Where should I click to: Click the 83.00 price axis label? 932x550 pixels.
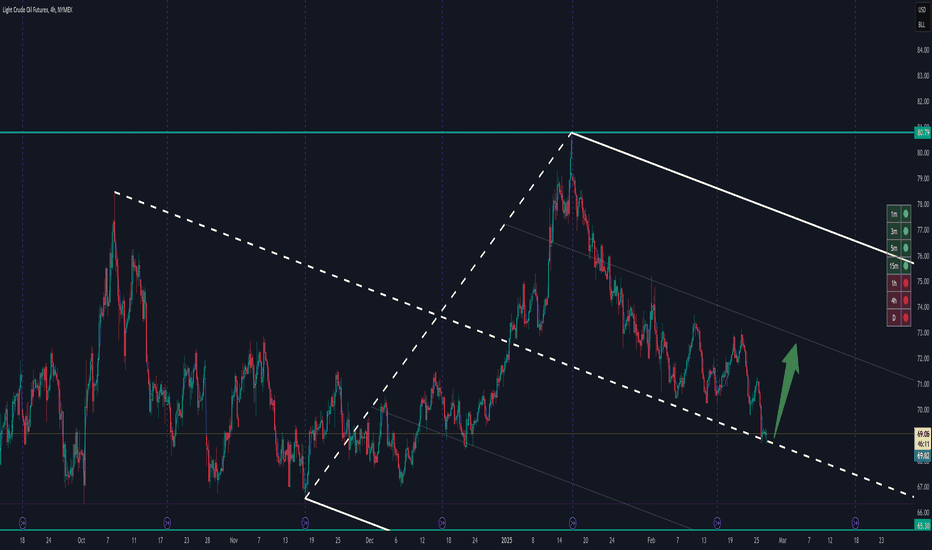coord(922,76)
